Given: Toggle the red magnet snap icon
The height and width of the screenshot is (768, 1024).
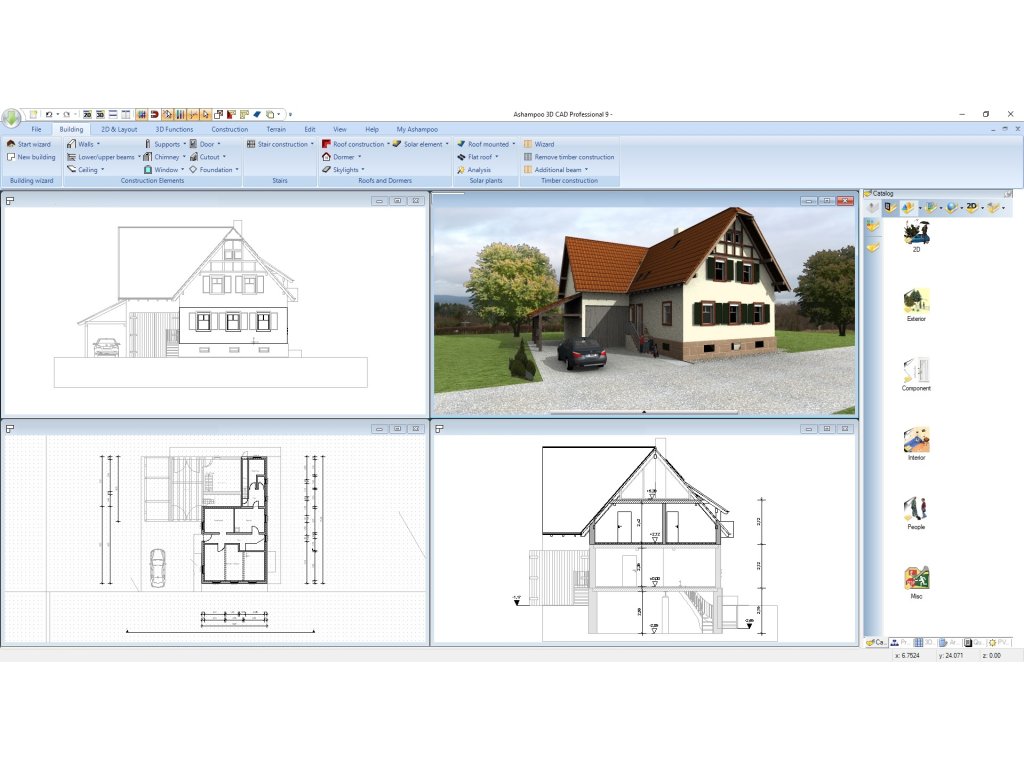Looking at the screenshot, I should click(x=154, y=114).
